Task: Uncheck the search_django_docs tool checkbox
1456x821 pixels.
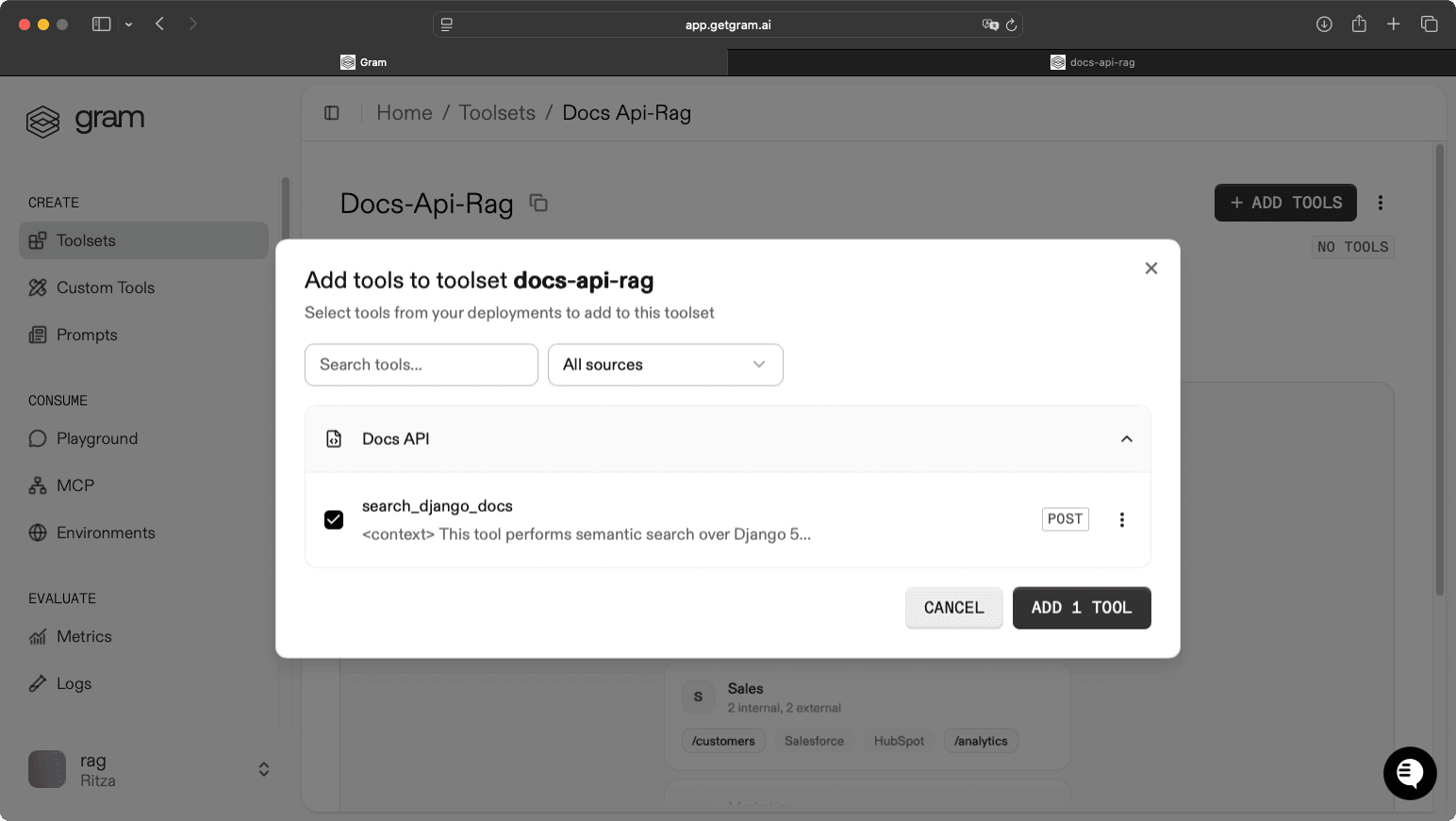Action: [334, 519]
